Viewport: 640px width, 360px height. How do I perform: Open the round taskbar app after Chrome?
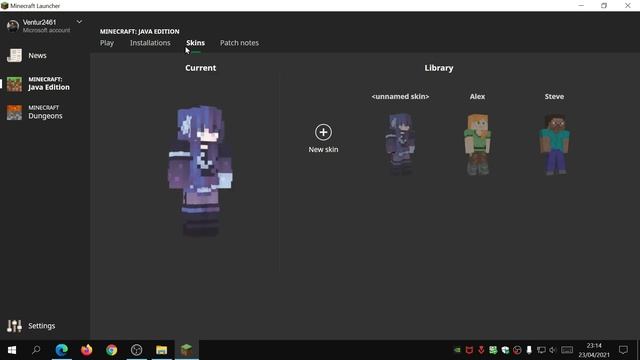(x=137, y=350)
